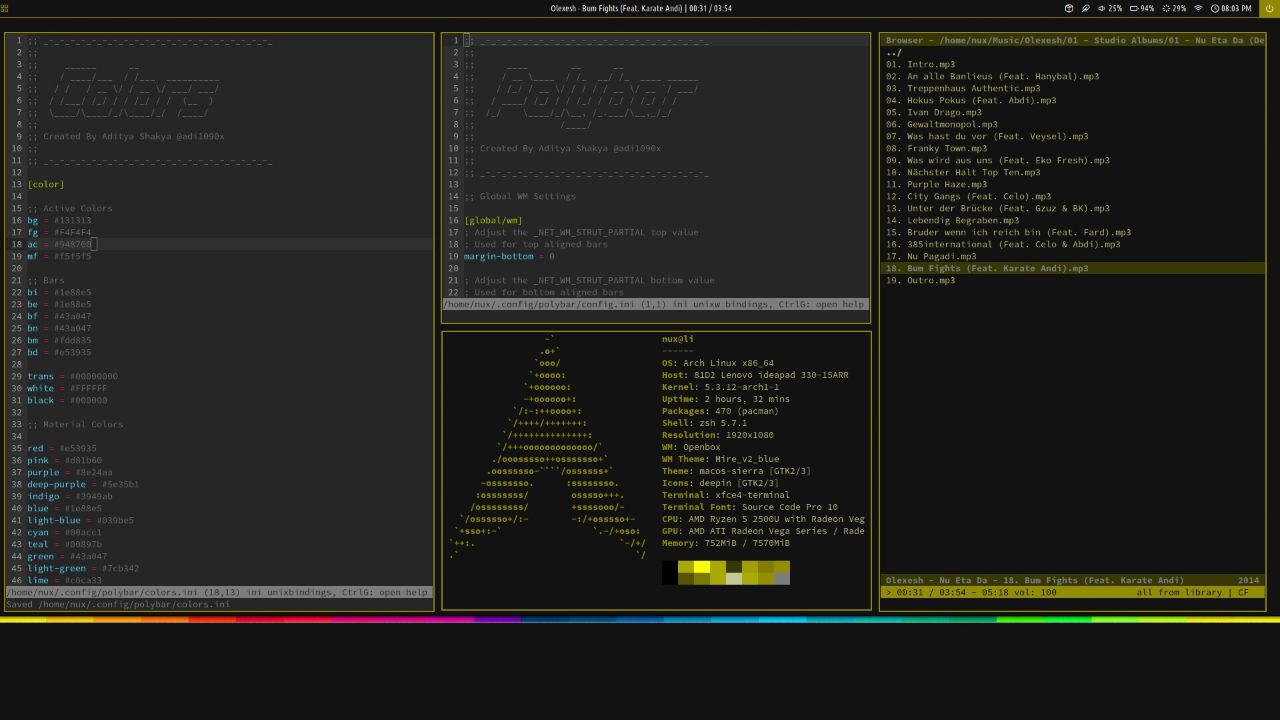Select track 08. Franky Town.mp3
The height and width of the screenshot is (720, 1280).
[x=936, y=148]
